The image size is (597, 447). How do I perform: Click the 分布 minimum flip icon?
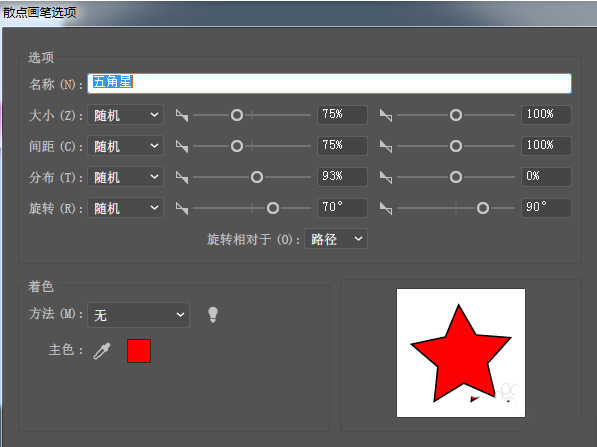[x=182, y=177]
